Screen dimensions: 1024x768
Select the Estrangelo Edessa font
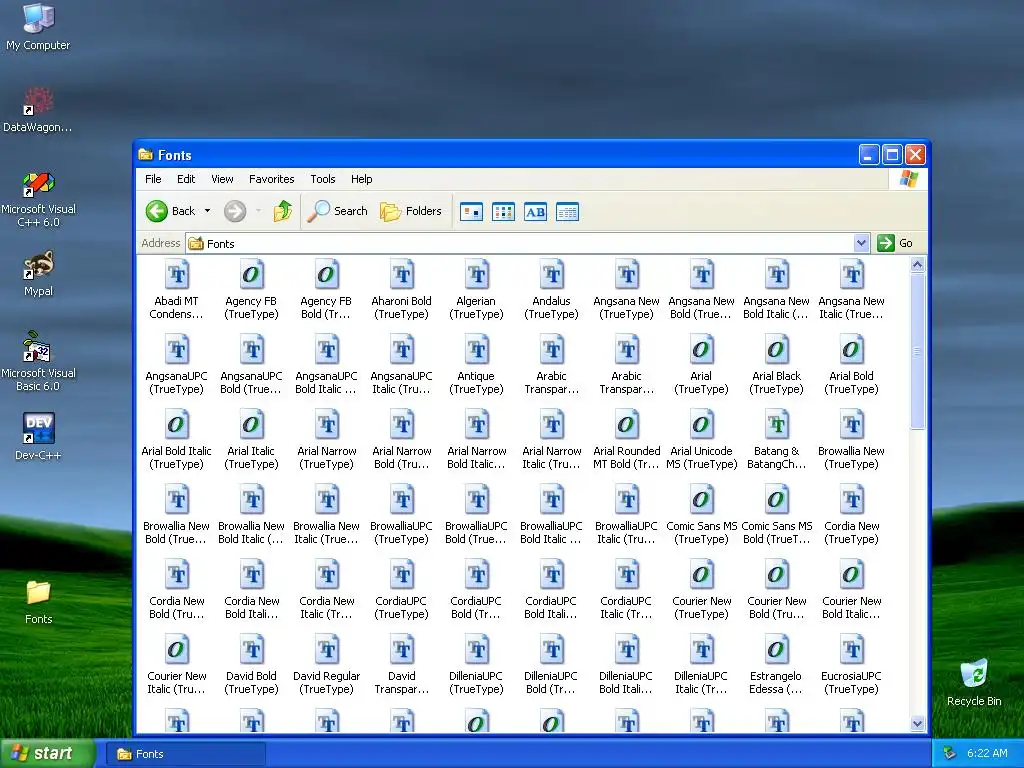pyautogui.click(x=776, y=665)
